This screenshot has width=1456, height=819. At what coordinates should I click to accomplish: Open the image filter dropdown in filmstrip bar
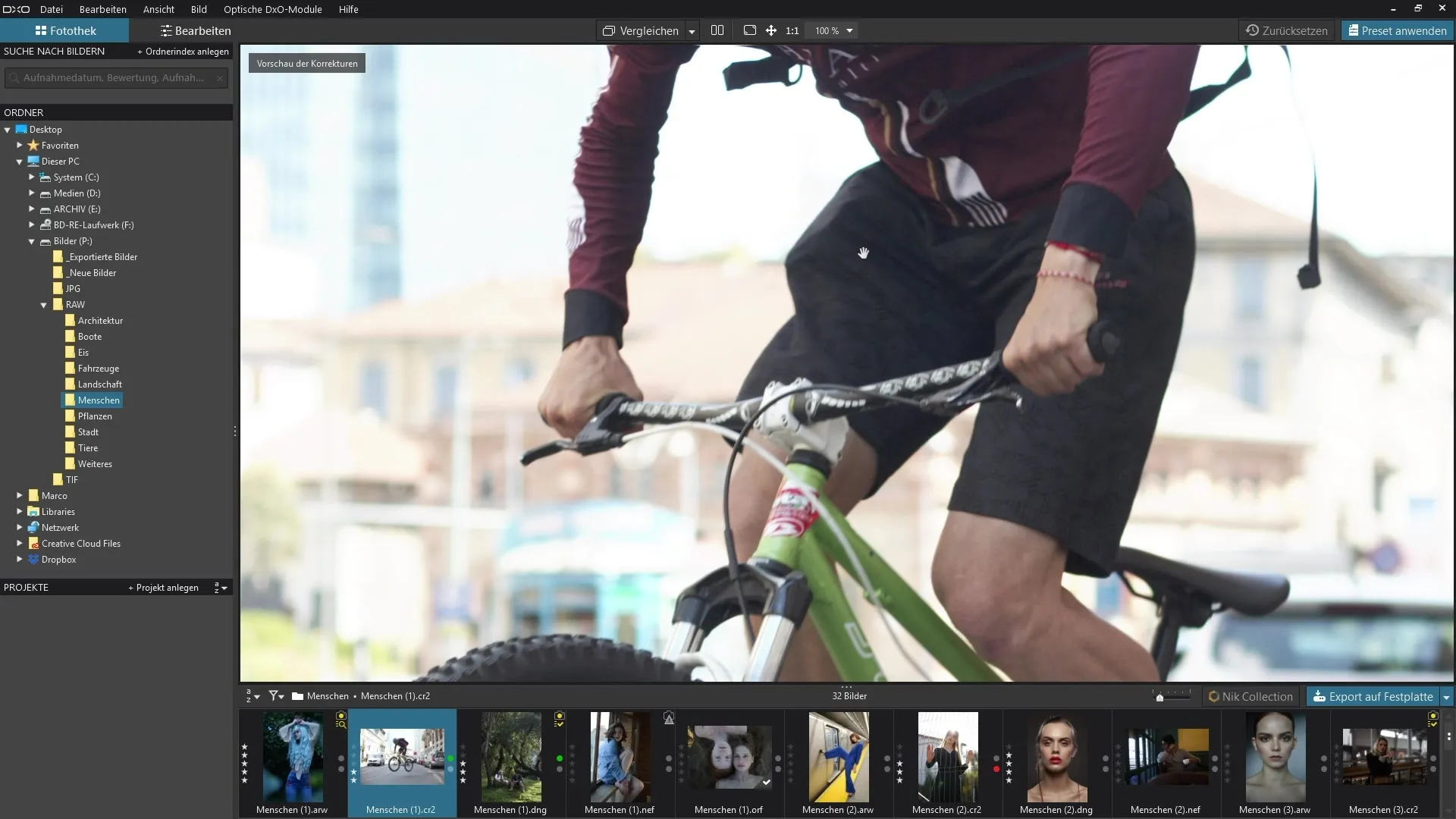tap(277, 696)
